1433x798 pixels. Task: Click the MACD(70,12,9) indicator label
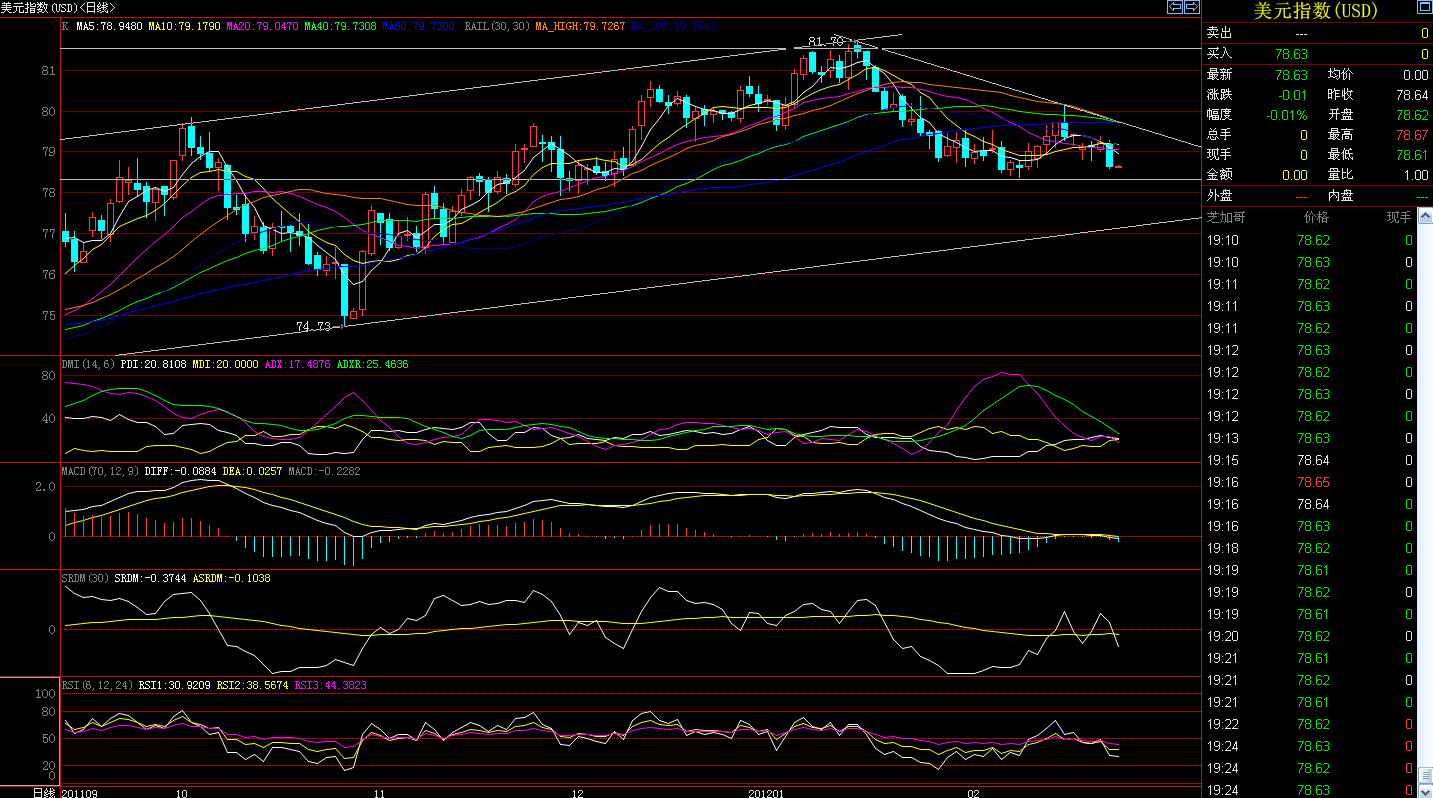click(x=99, y=470)
